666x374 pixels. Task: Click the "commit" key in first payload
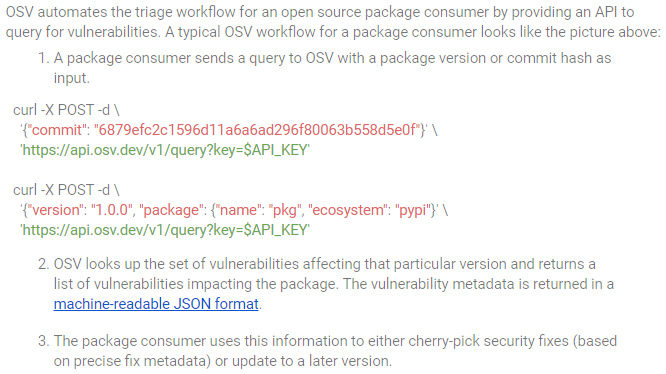tap(57, 130)
